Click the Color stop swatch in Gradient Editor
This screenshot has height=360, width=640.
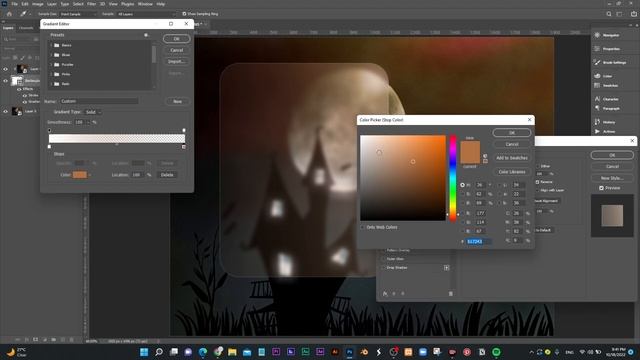click(80, 175)
